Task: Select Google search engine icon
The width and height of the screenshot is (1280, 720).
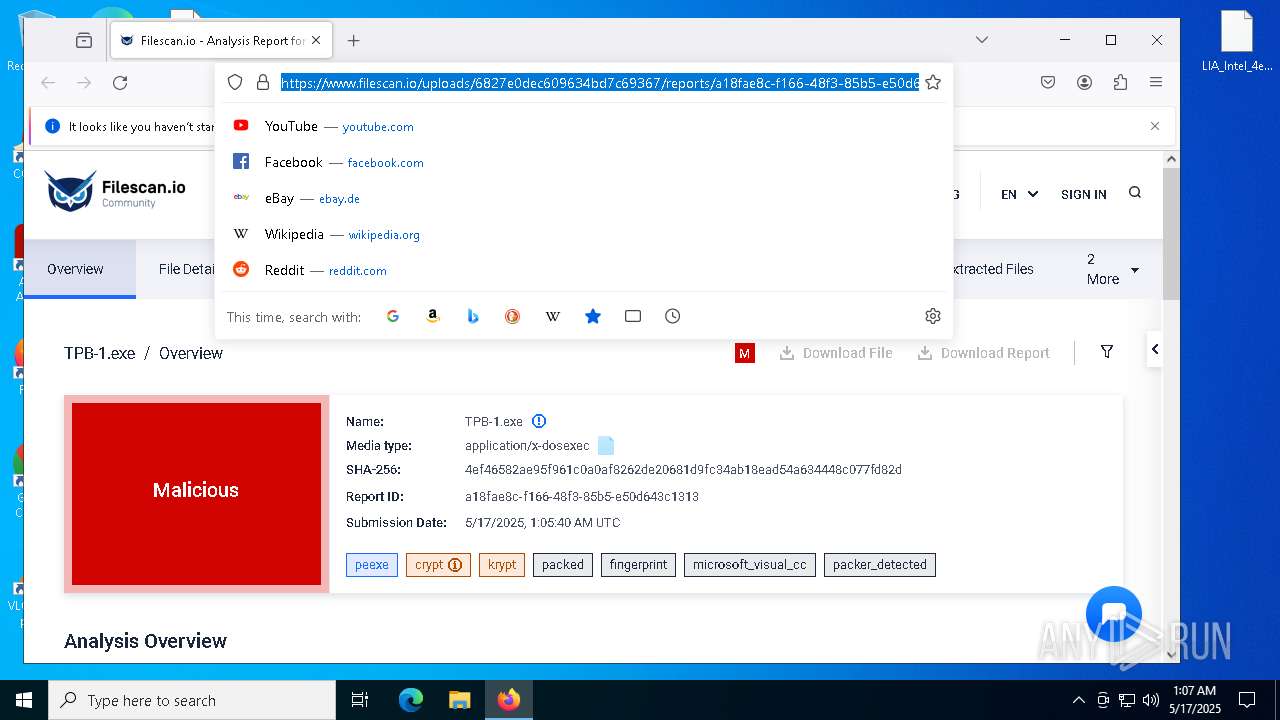Action: 393,316
